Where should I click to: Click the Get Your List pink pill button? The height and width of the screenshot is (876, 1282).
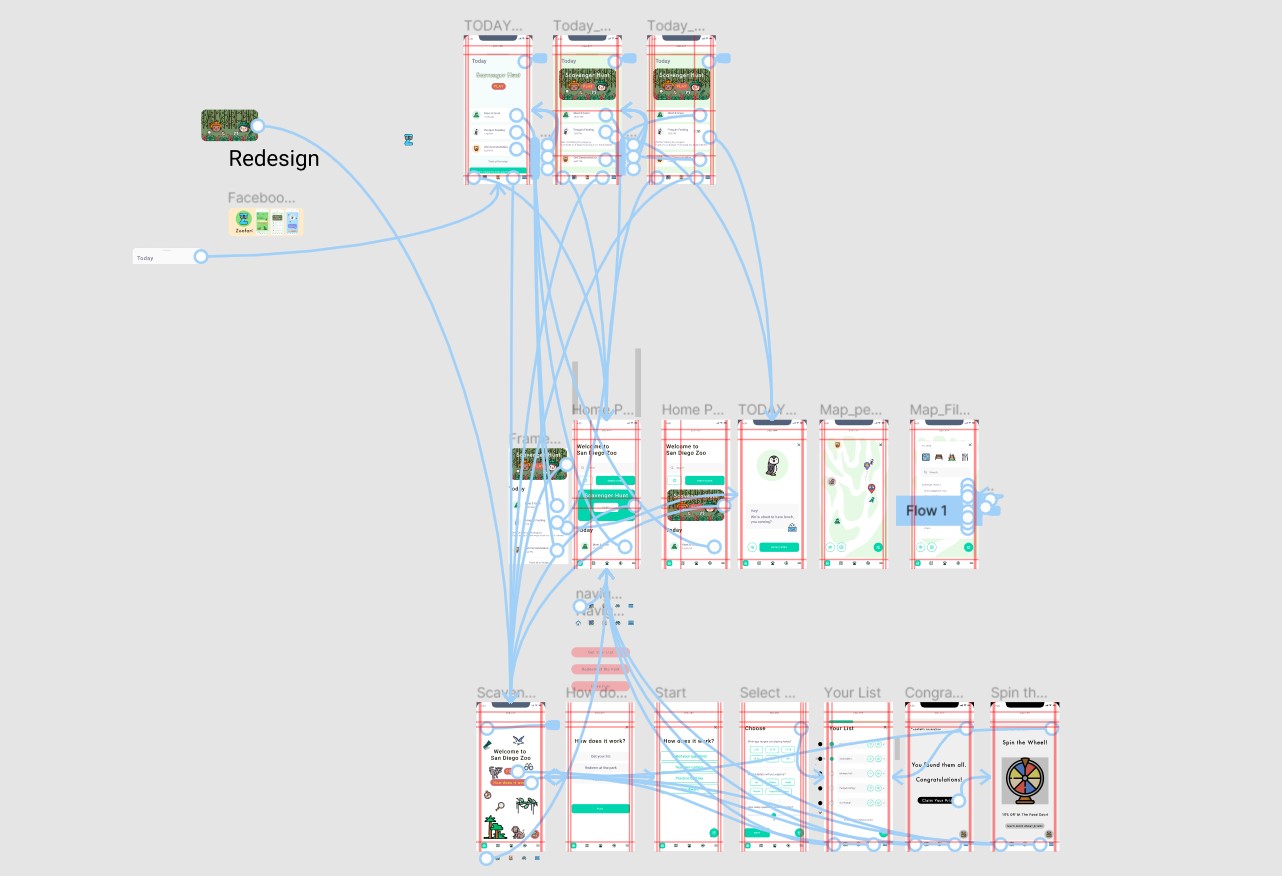click(x=600, y=652)
